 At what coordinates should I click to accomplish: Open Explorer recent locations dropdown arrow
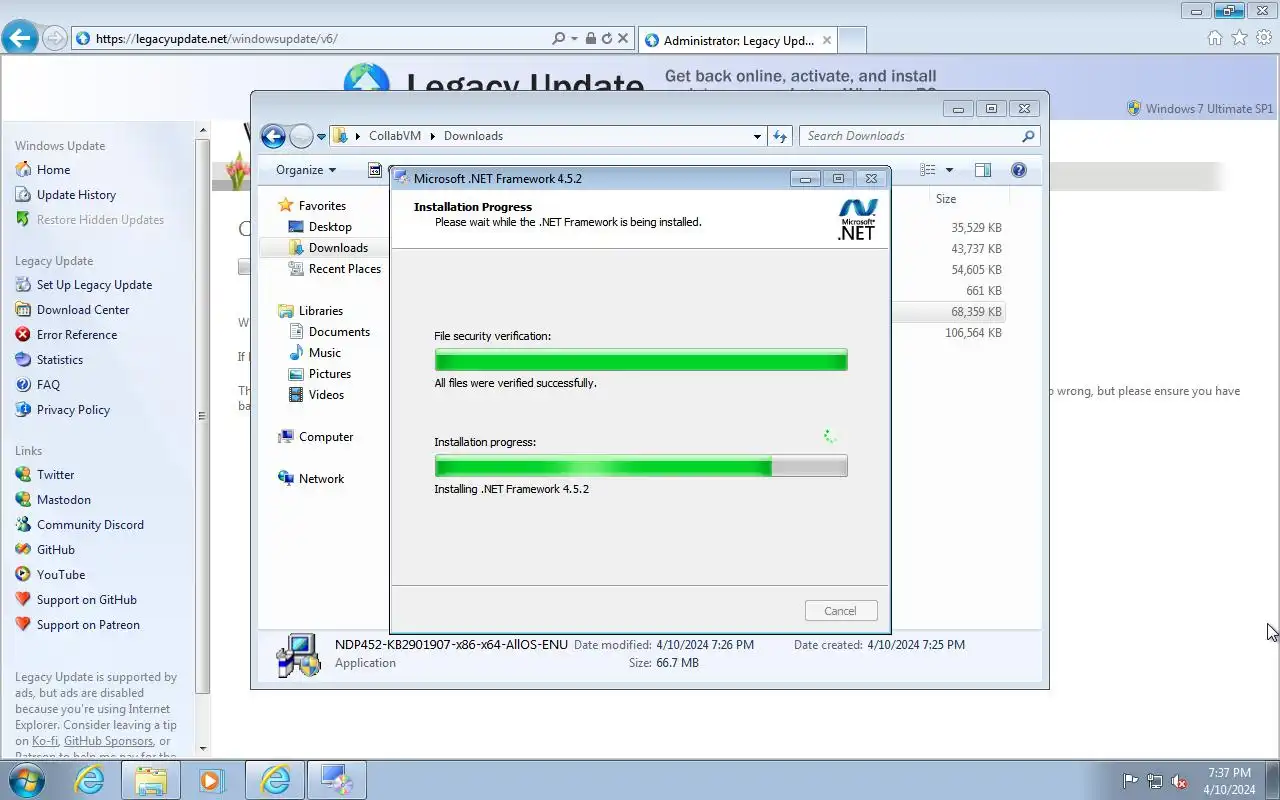(321, 137)
